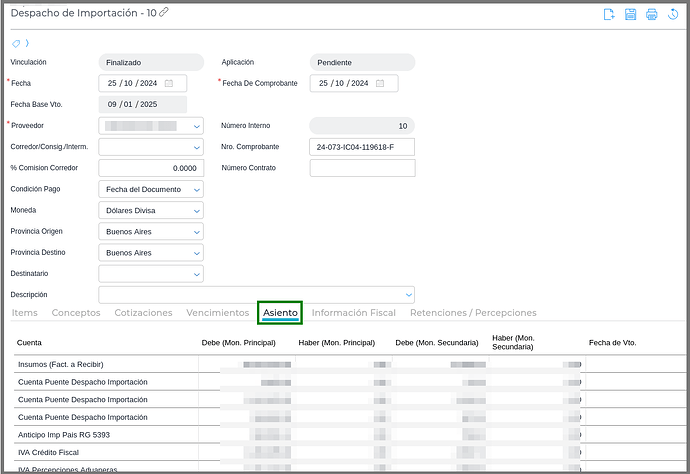
Task: Select the Insumos (Fact. a Recibir) row
Action: pyautogui.click(x=61, y=364)
